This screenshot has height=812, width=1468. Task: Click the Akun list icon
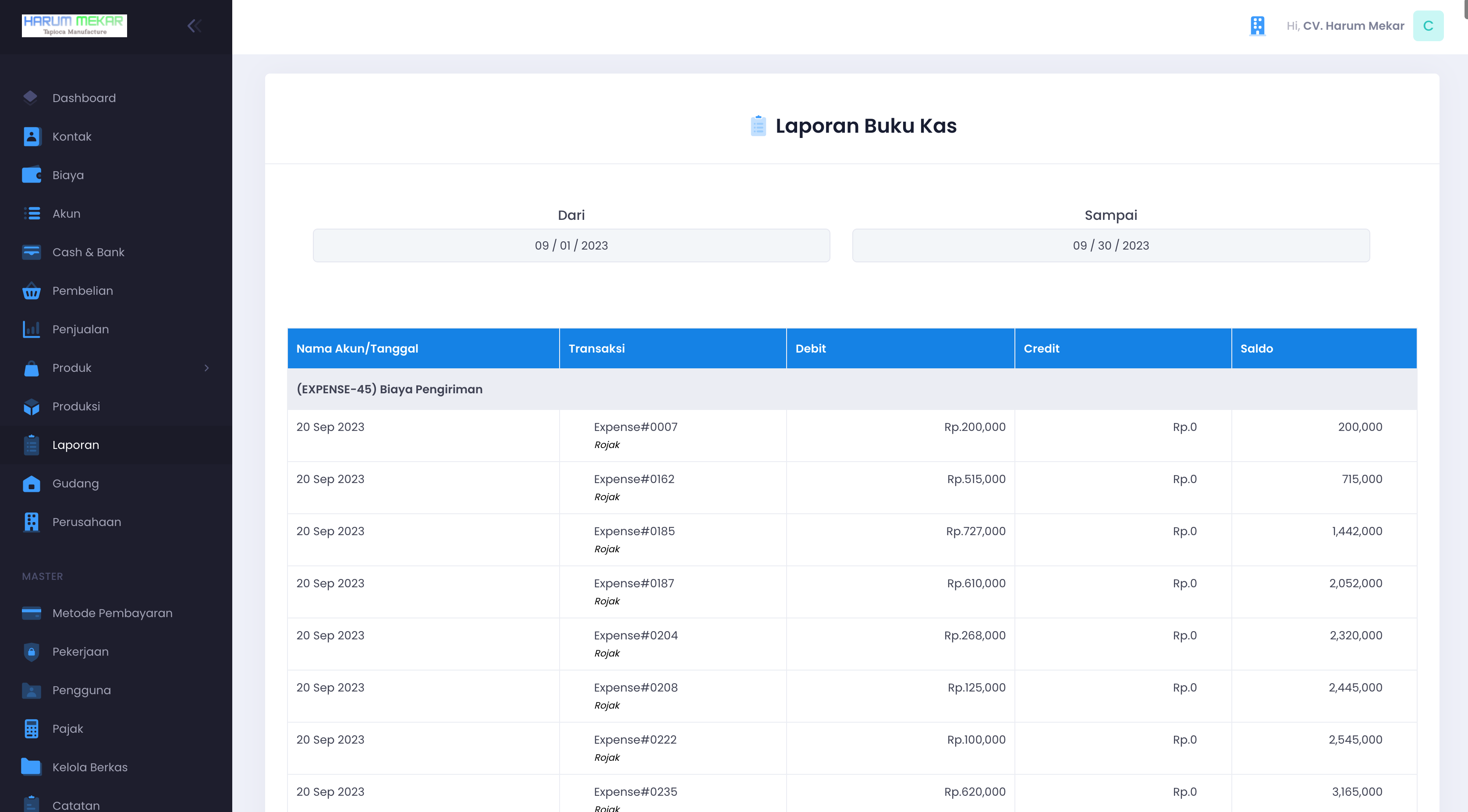(32, 214)
